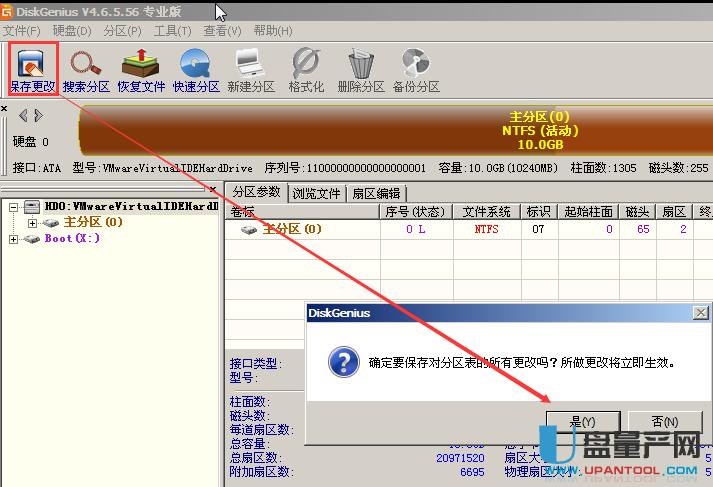Open the 帮助(H) menu
The image size is (713, 487).
coord(273,31)
